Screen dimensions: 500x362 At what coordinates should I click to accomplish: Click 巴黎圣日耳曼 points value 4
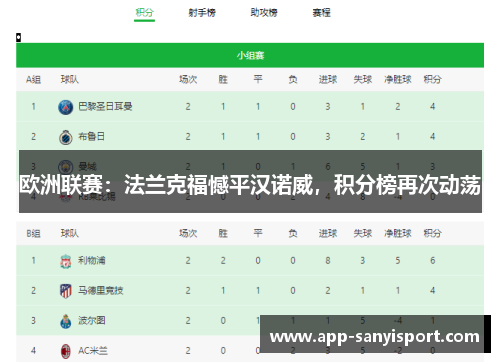point(432,107)
